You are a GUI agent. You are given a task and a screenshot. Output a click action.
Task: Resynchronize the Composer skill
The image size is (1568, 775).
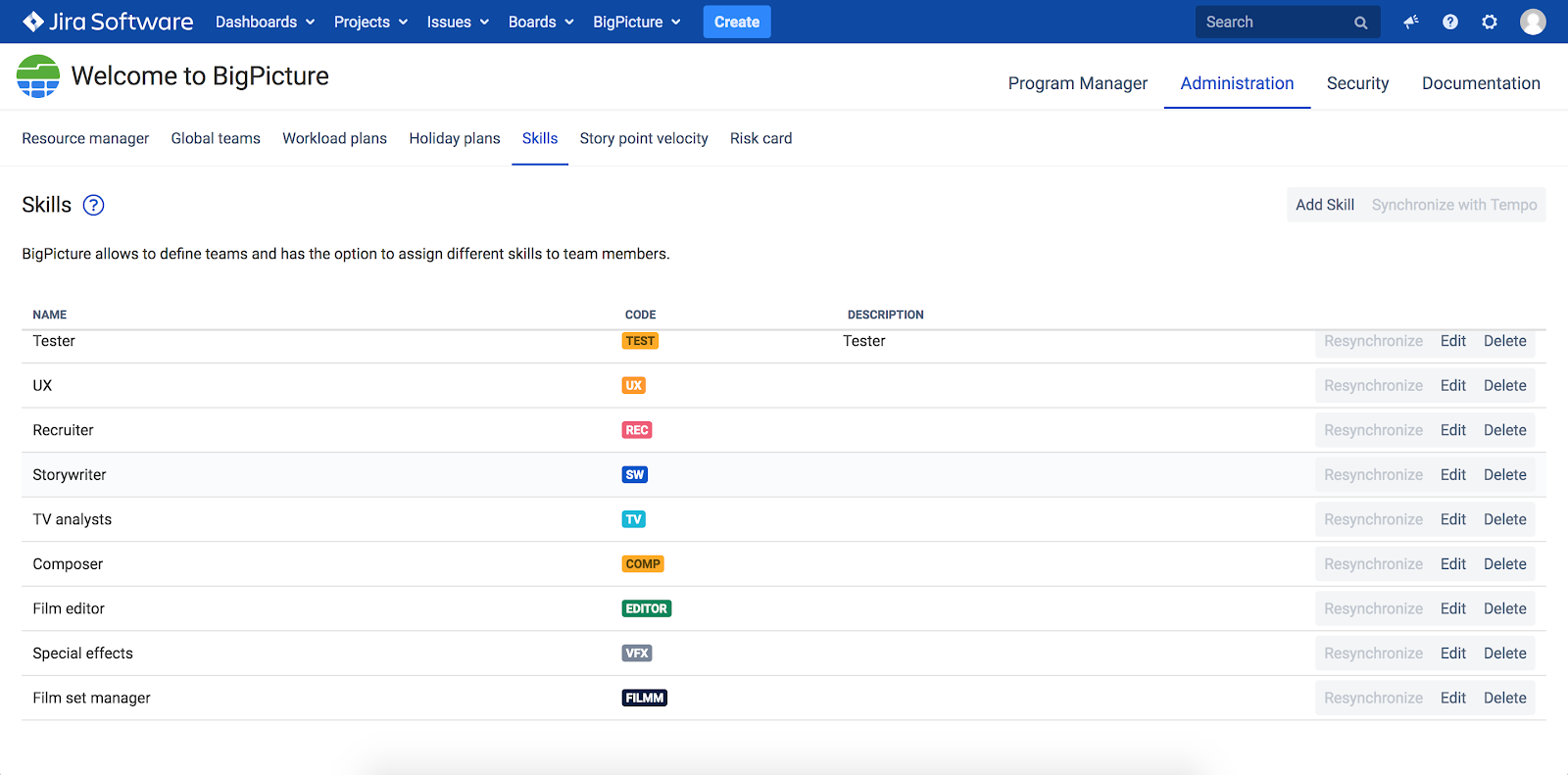coord(1373,564)
